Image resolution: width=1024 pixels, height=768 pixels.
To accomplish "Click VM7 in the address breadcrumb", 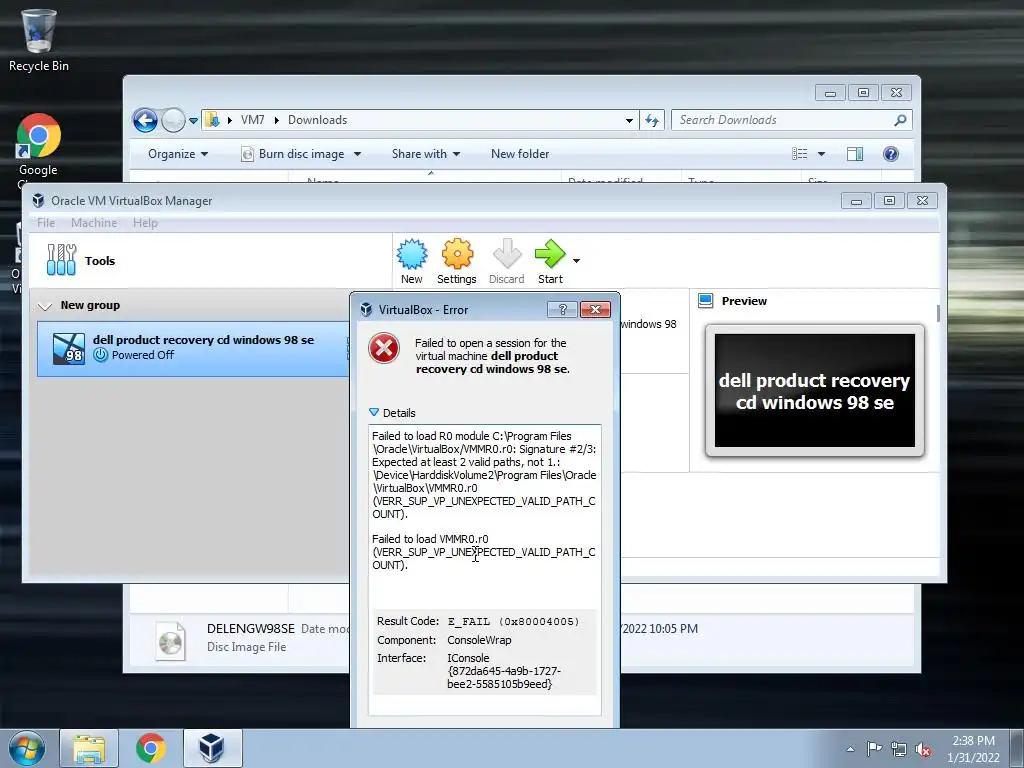I will point(252,120).
